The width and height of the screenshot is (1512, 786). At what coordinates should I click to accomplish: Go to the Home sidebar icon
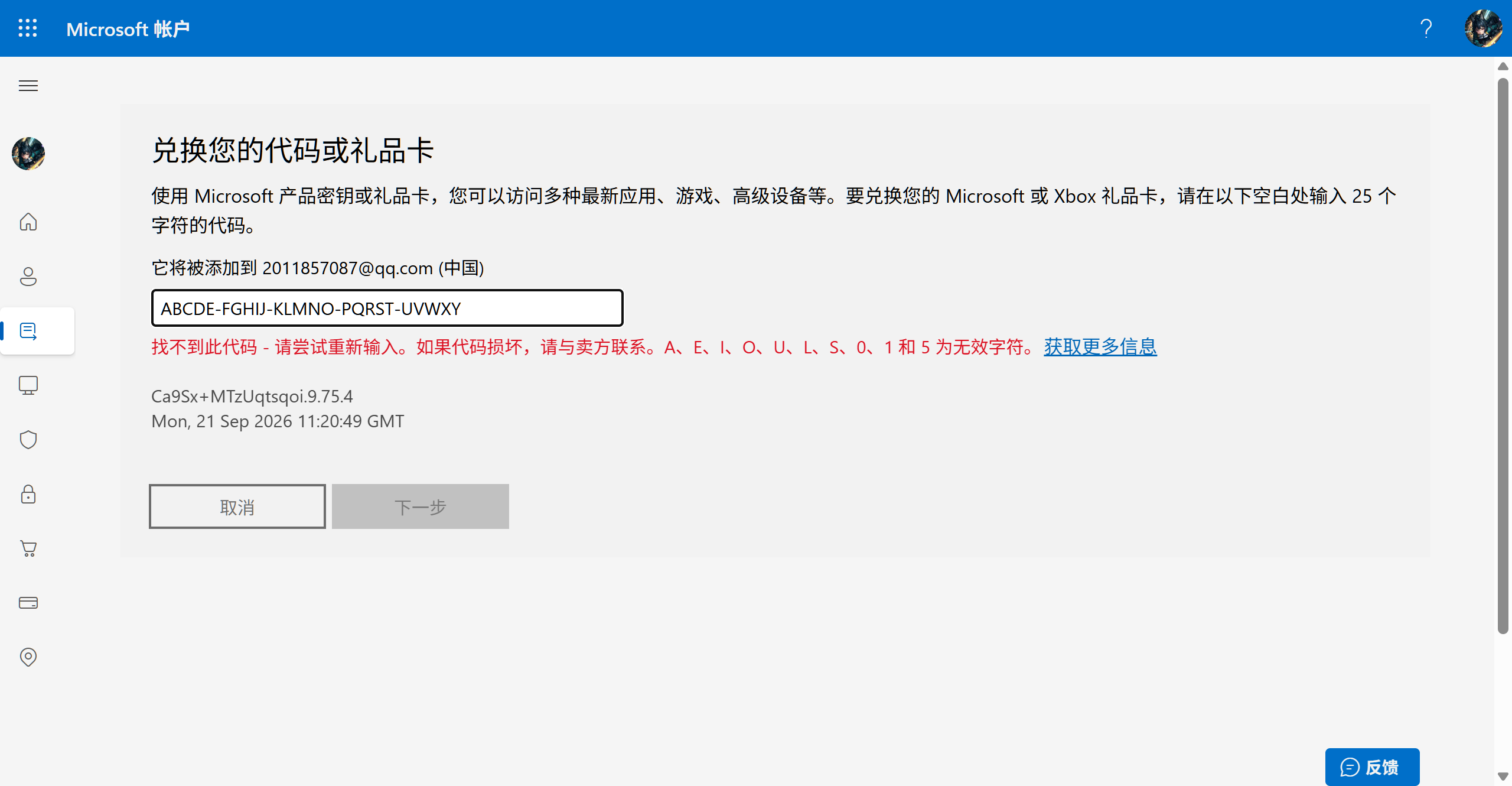click(x=28, y=222)
